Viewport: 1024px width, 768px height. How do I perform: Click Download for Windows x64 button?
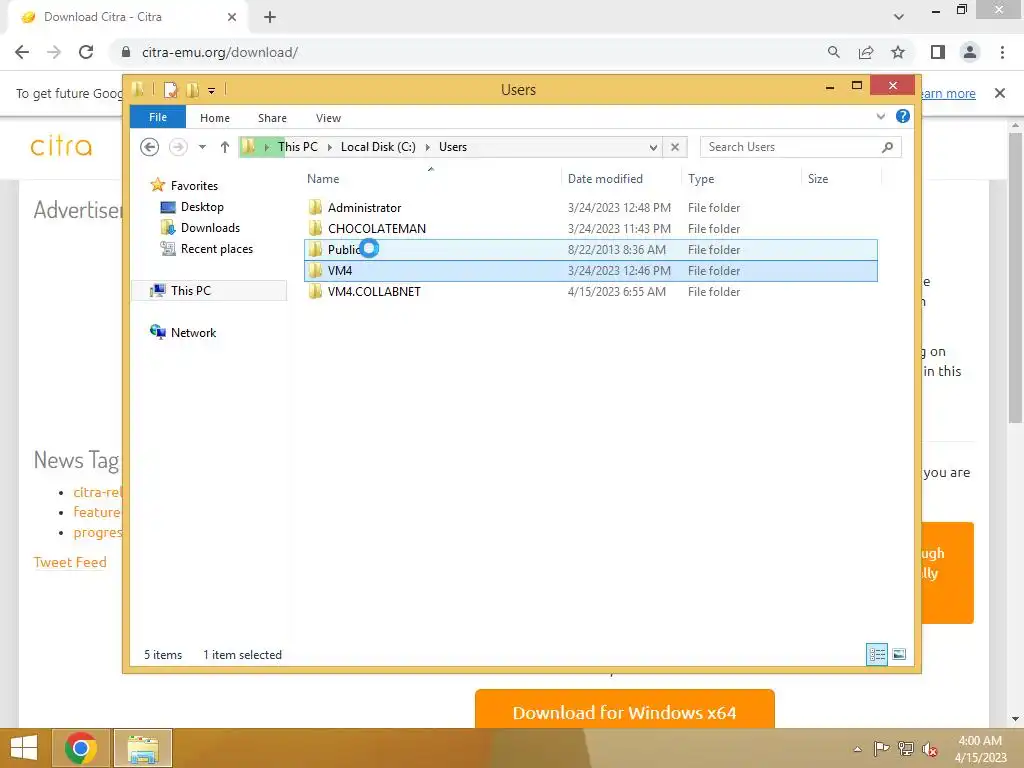pyautogui.click(x=624, y=710)
